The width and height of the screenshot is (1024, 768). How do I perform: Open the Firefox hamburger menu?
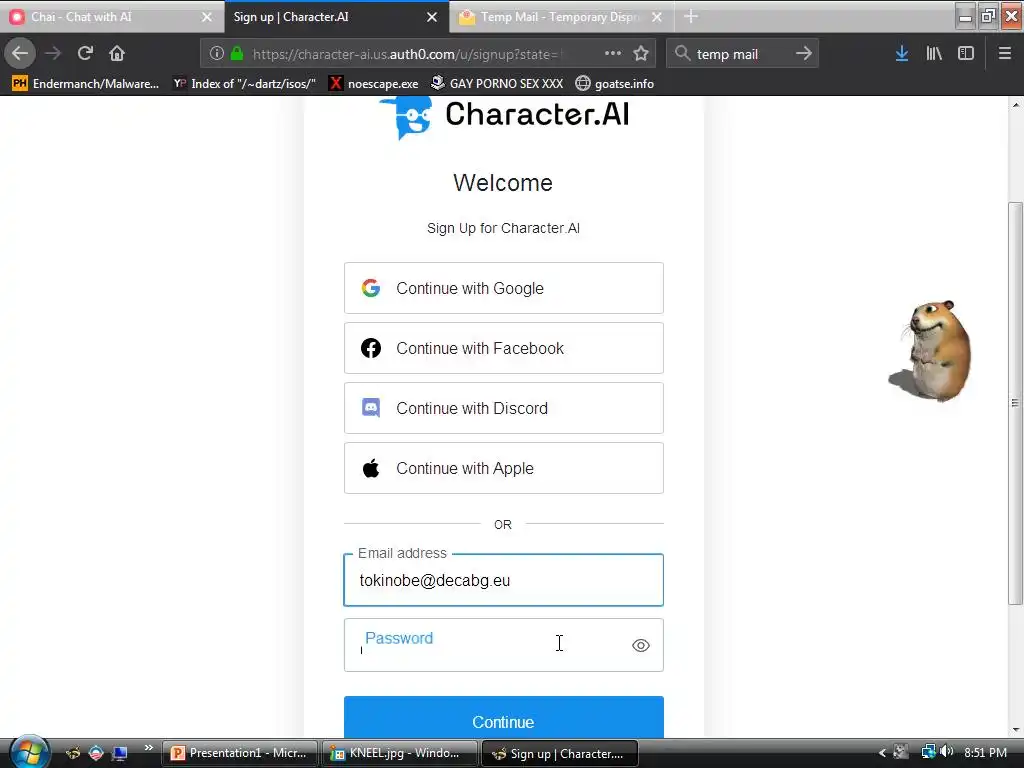point(1005,54)
